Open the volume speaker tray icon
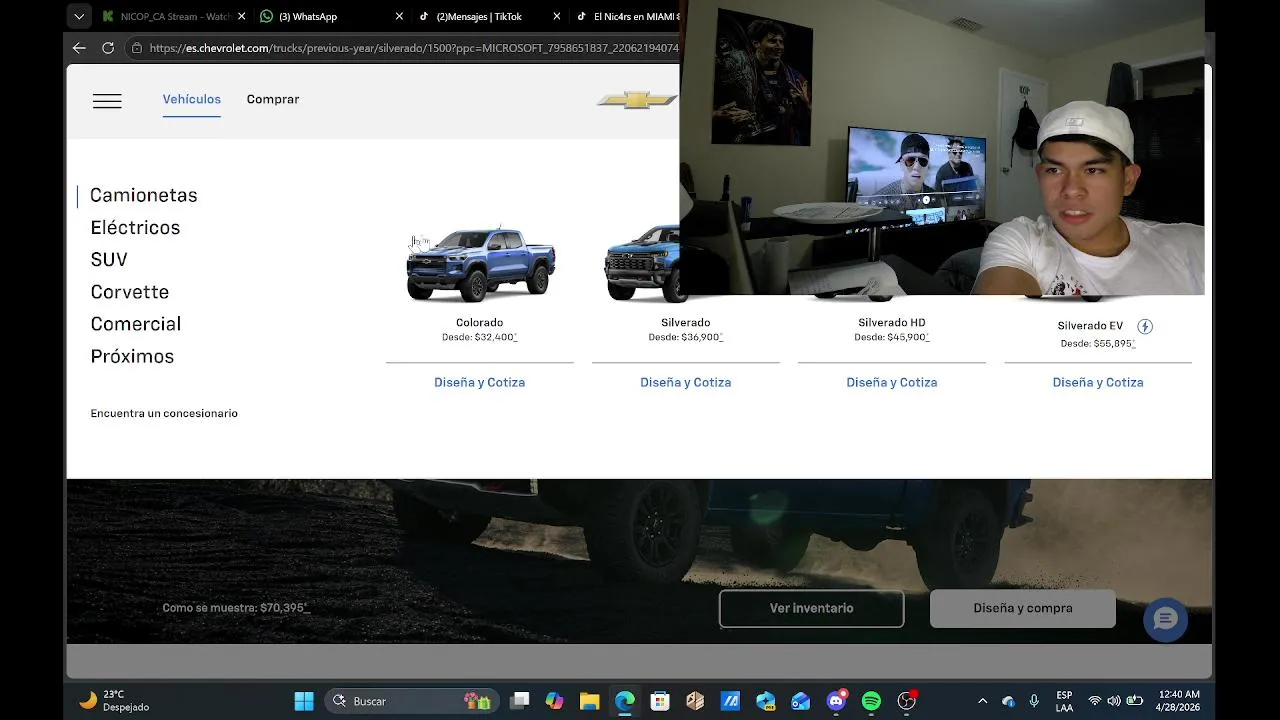The height and width of the screenshot is (720, 1280). coord(1114,701)
